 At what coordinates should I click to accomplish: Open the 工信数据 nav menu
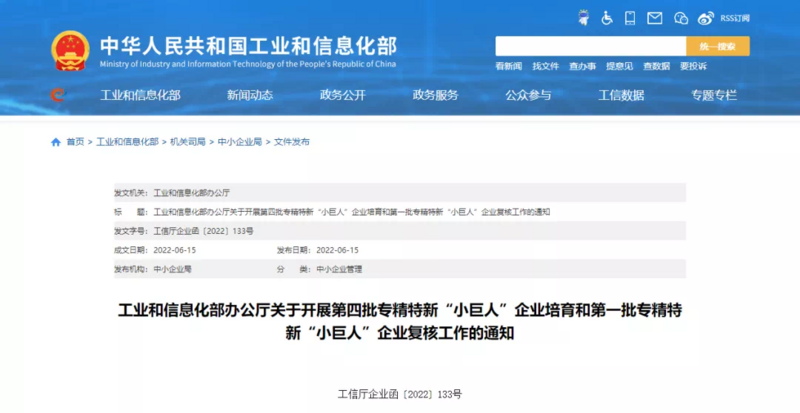621,95
